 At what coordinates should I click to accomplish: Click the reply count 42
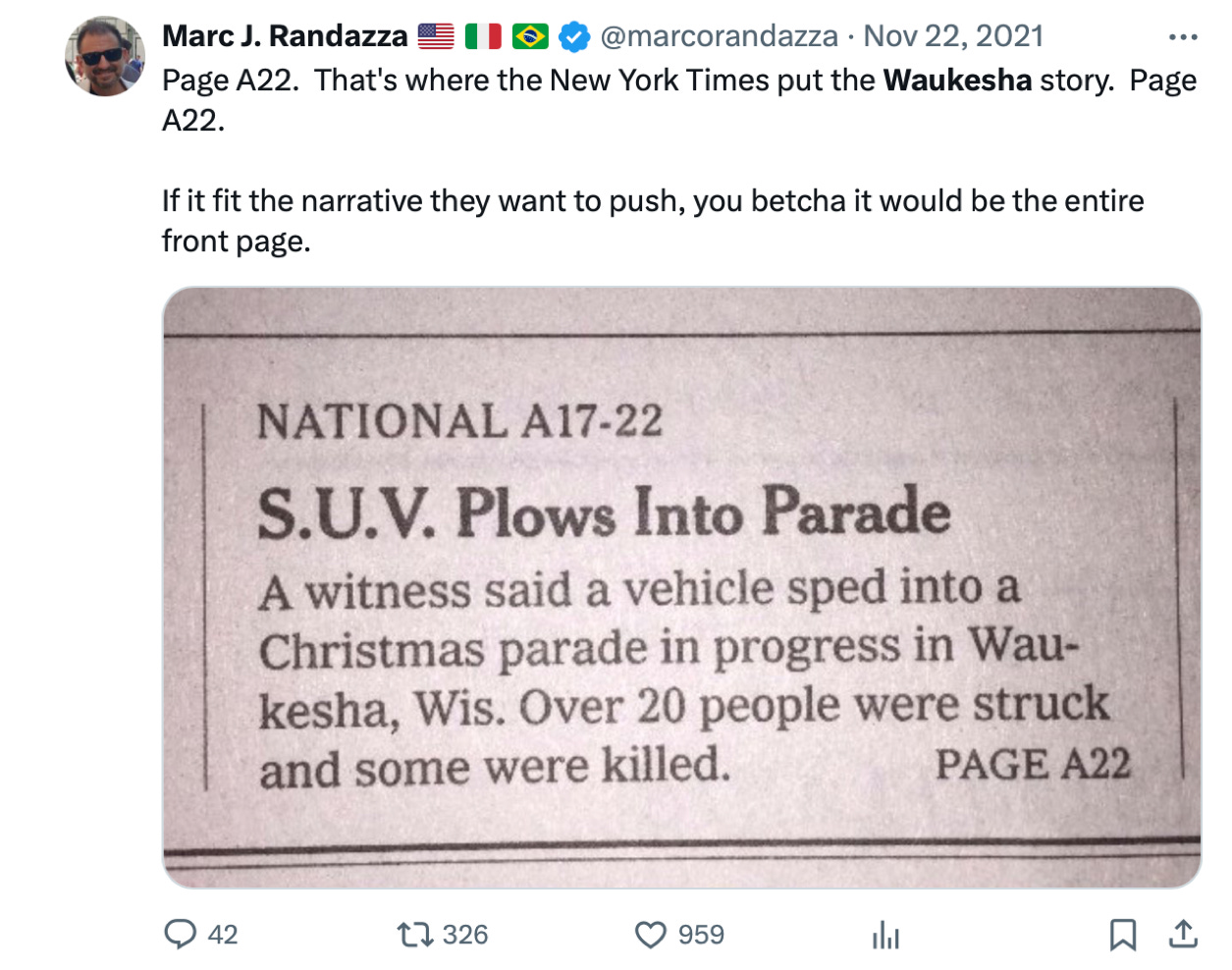[223, 935]
